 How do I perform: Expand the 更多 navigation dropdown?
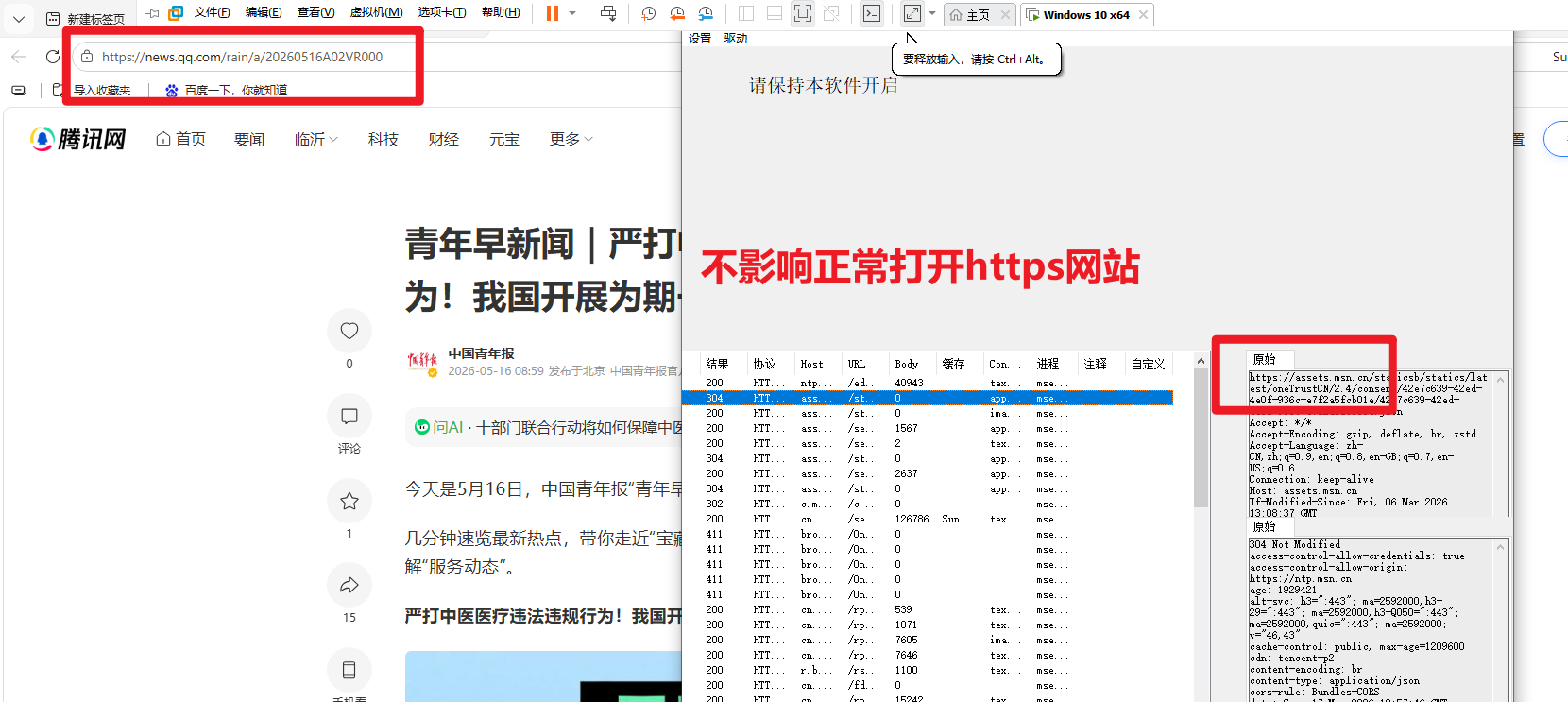click(x=571, y=139)
